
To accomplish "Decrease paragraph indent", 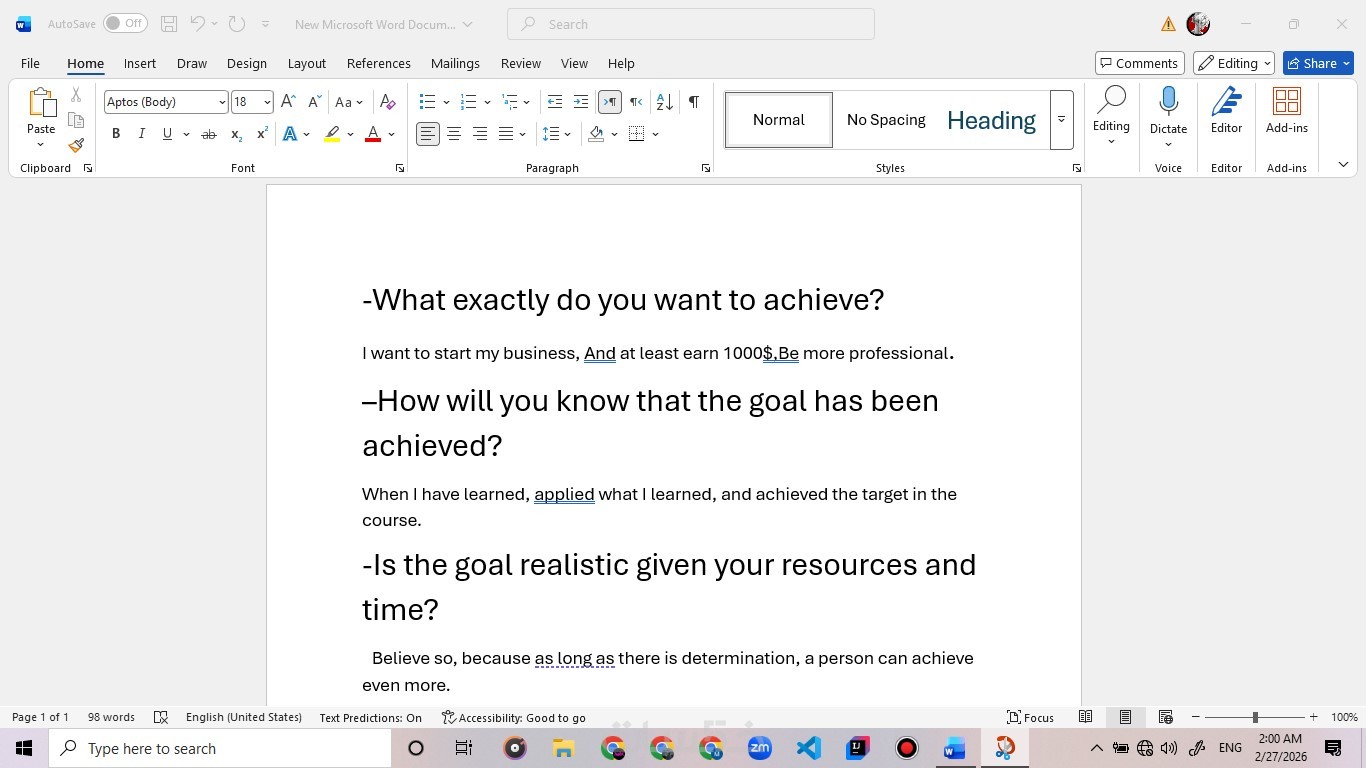I will [x=555, y=102].
